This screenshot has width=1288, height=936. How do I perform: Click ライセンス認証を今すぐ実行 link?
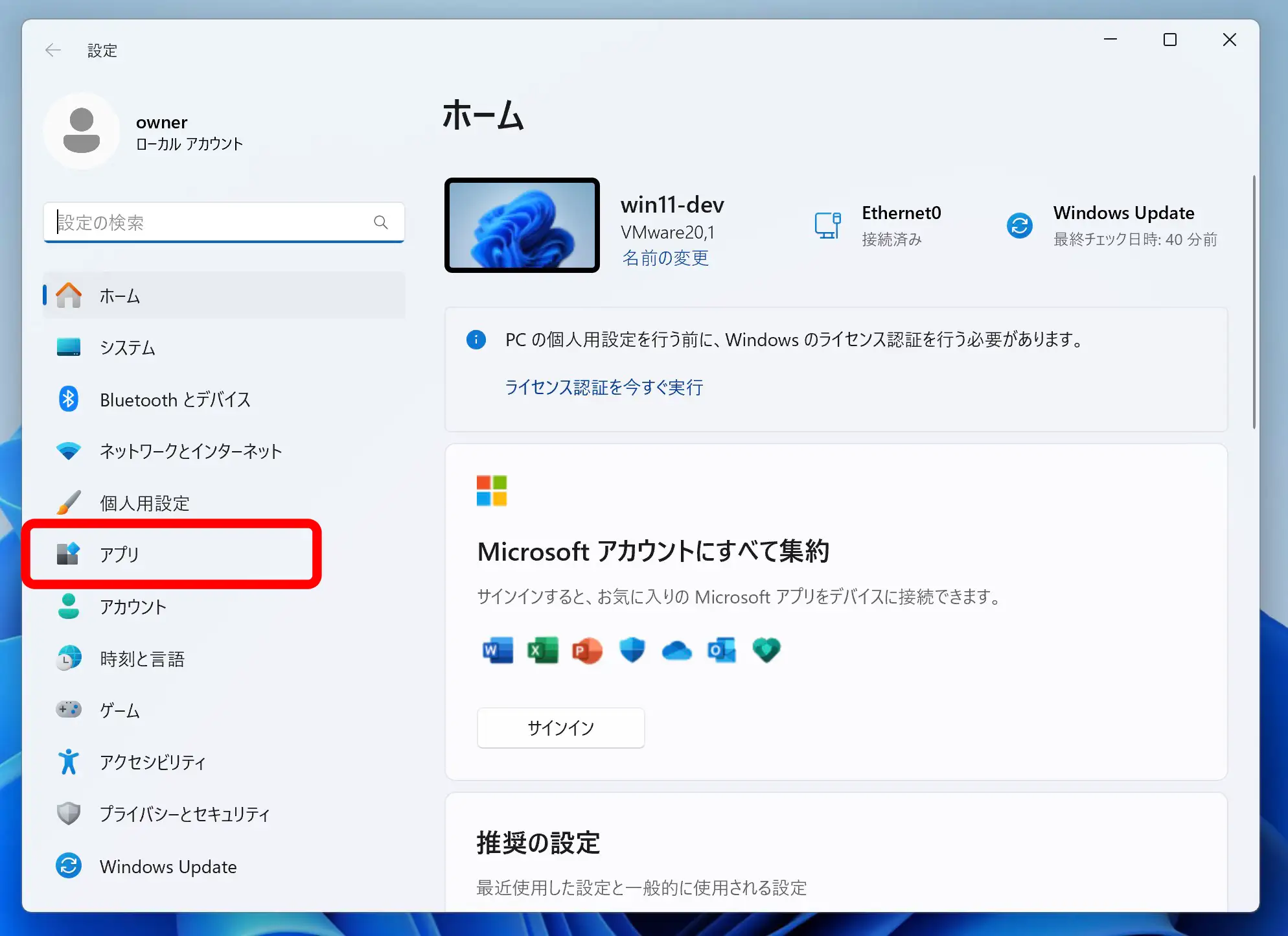click(604, 387)
